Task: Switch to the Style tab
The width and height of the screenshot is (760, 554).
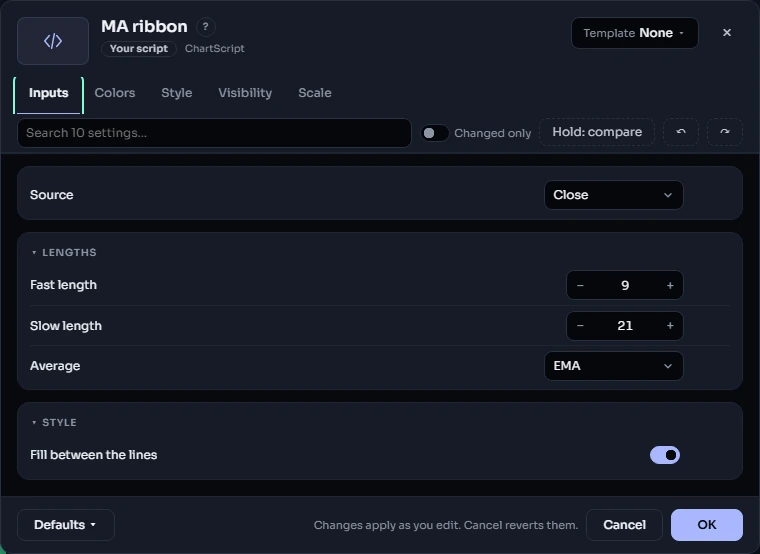Action: point(176,93)
